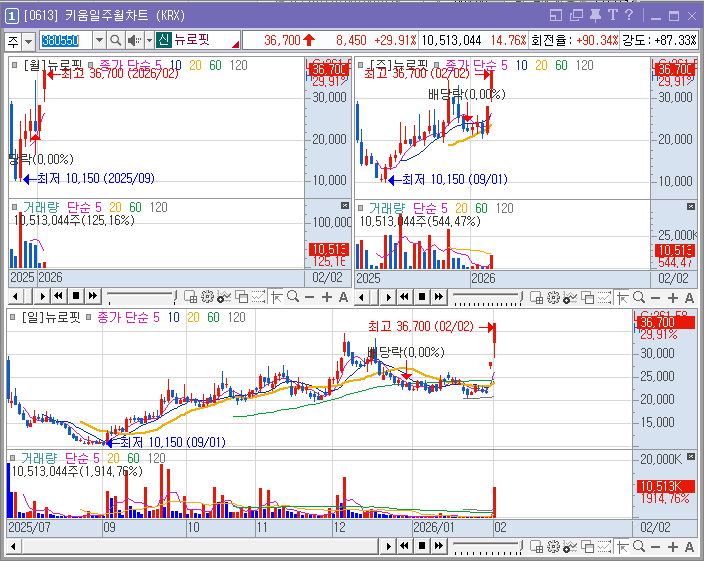Click stop button under daily chart
704x561 pixels.
coord(422,546)
